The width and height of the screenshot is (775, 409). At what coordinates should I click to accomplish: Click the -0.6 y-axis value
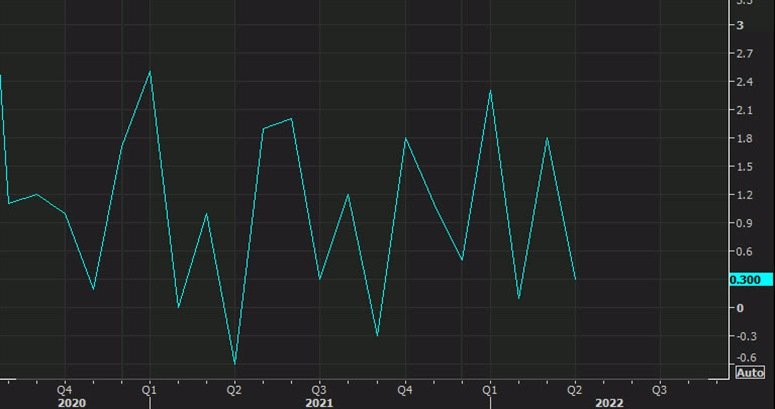pyautogui.click(x=746, y=357)
